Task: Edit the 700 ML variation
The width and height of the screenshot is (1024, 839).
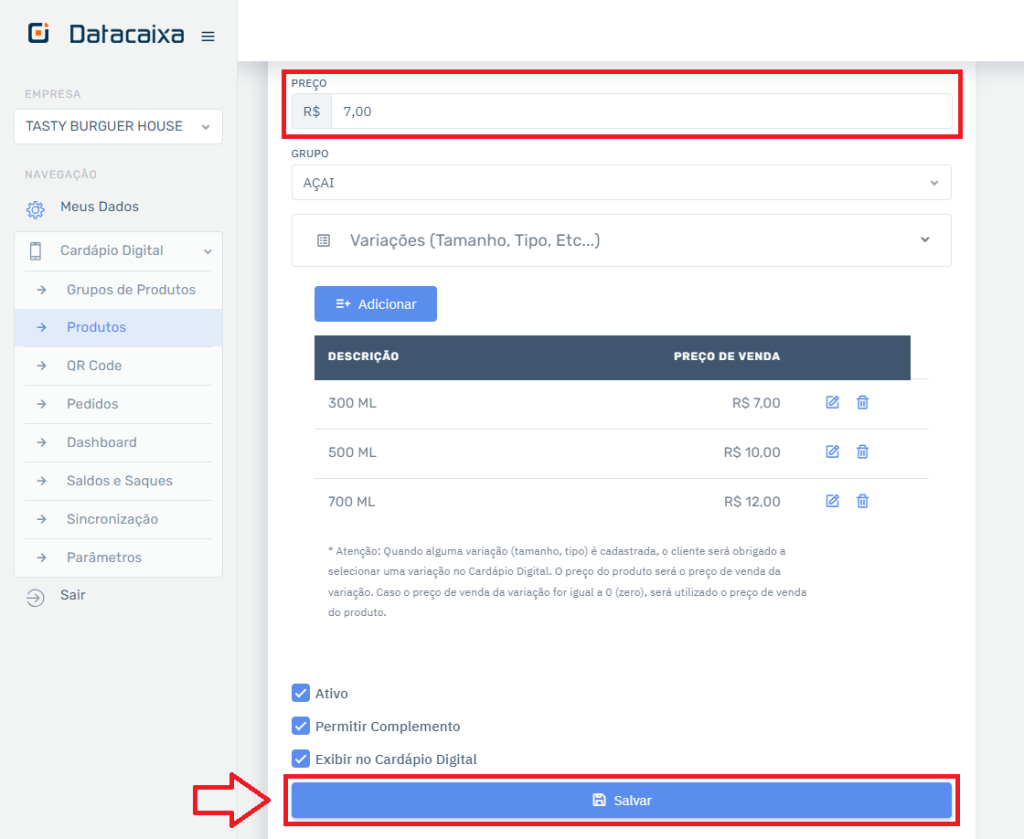Action: coord(832,501)
